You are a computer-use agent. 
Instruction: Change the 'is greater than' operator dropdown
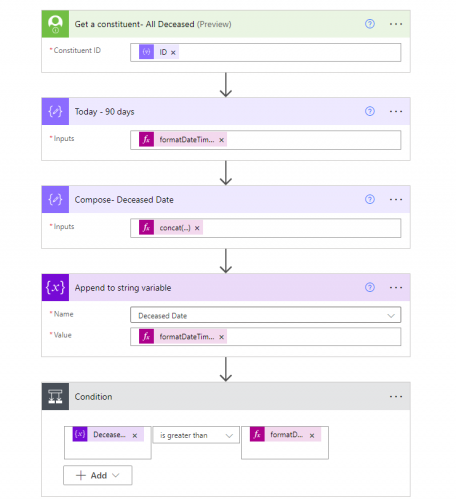196,435
